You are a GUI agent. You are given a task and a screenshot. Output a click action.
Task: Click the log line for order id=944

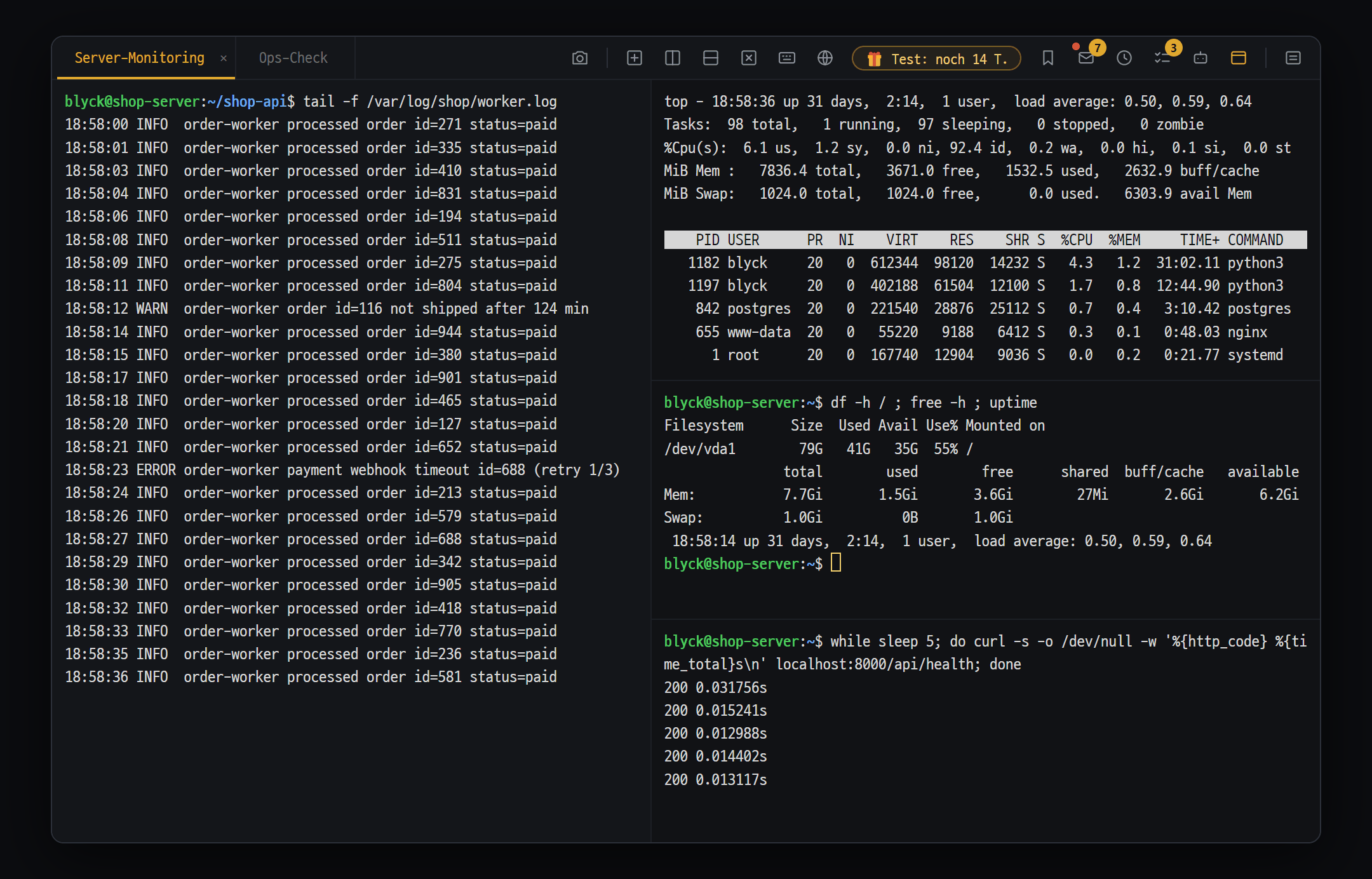[x=311, y=332]
